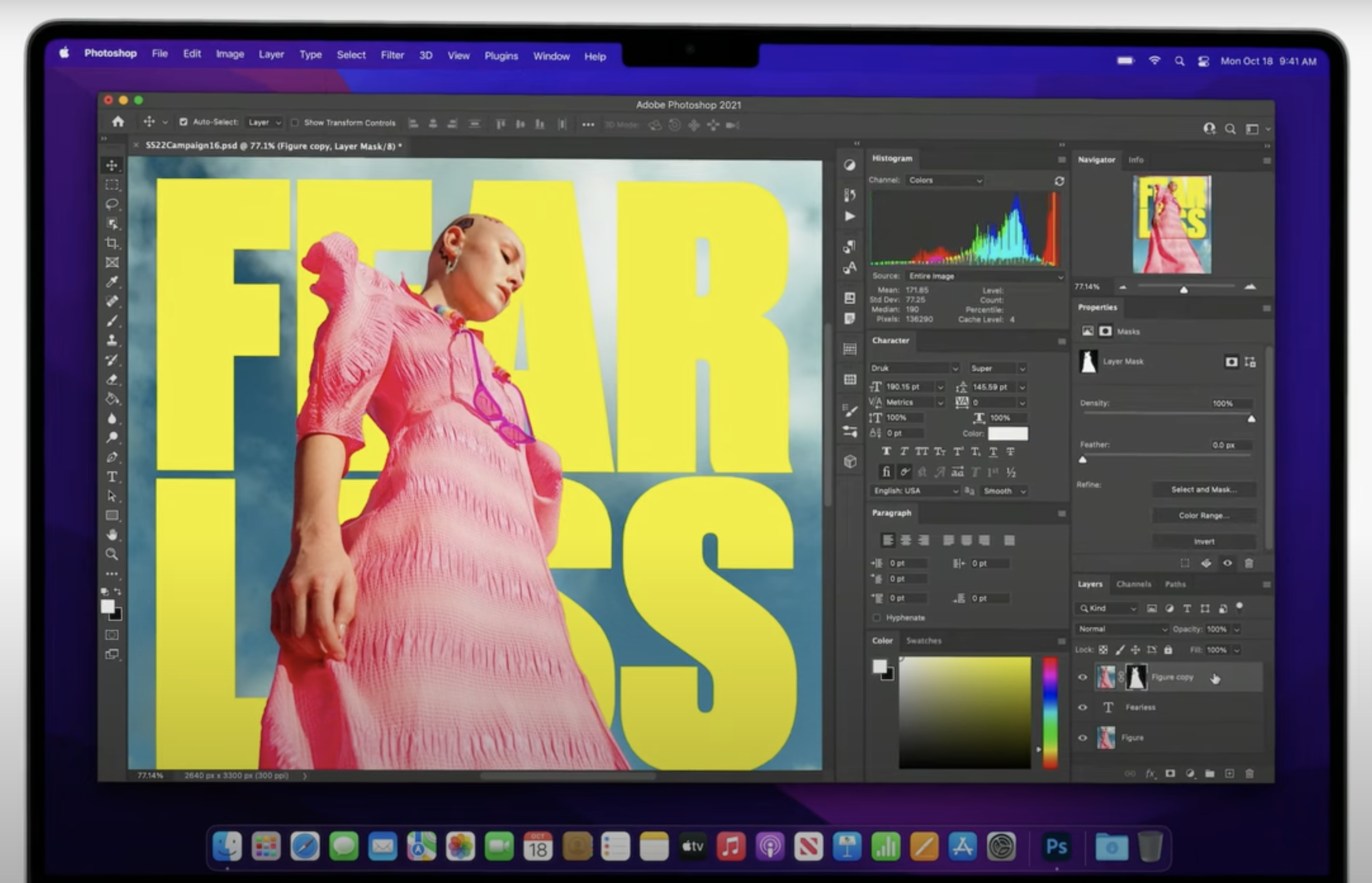The image size is (1372, 883).
Task: Click the white Character color swatch
Action: pos(1007,433)
